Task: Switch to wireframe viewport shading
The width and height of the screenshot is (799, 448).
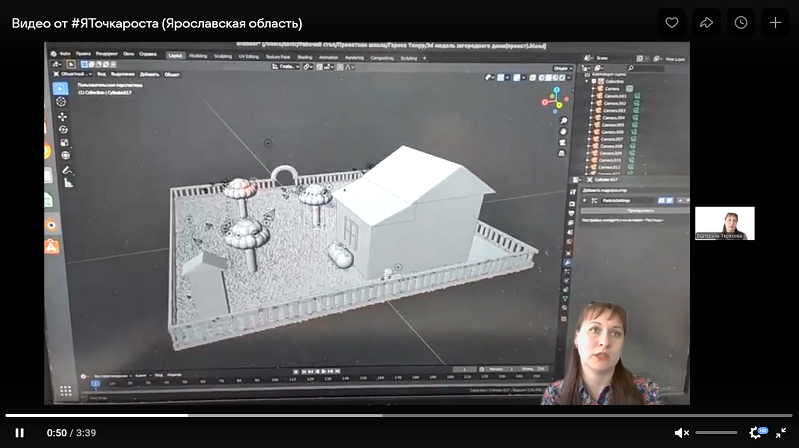Action: [542, 77]
